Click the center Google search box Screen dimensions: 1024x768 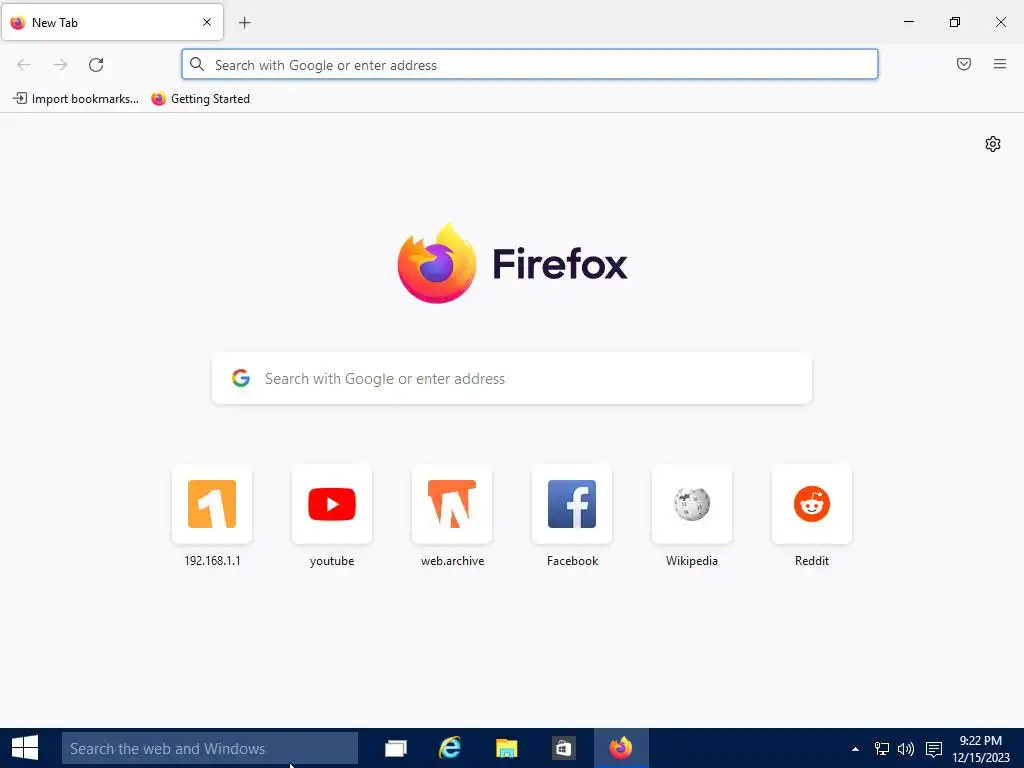tap(512, 379)
